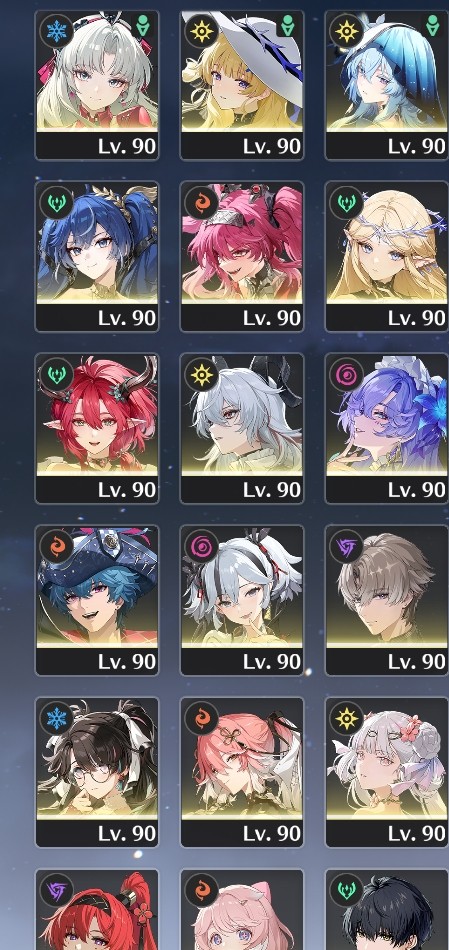The image size is (449, 950).
Task: Click the Spectro sun icon on the blue-hooded character's card
Action: [347, 30]
